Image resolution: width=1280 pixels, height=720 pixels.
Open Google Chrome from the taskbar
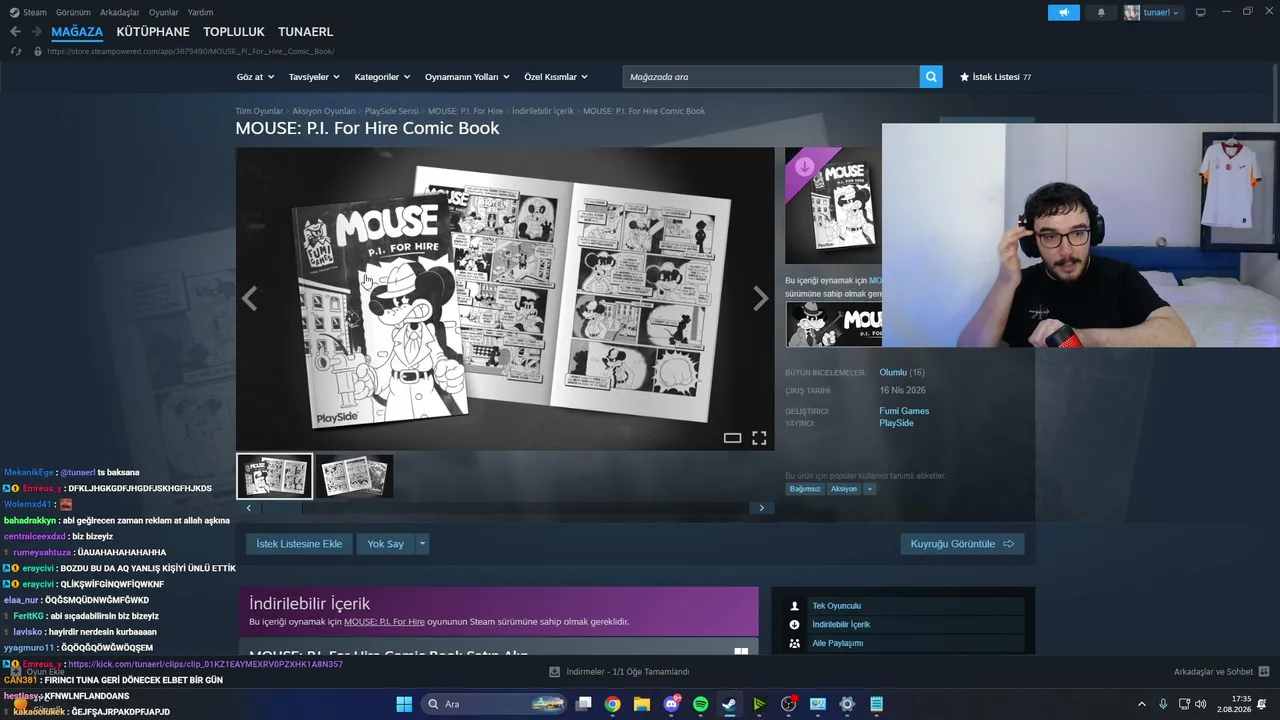[613, 704]
